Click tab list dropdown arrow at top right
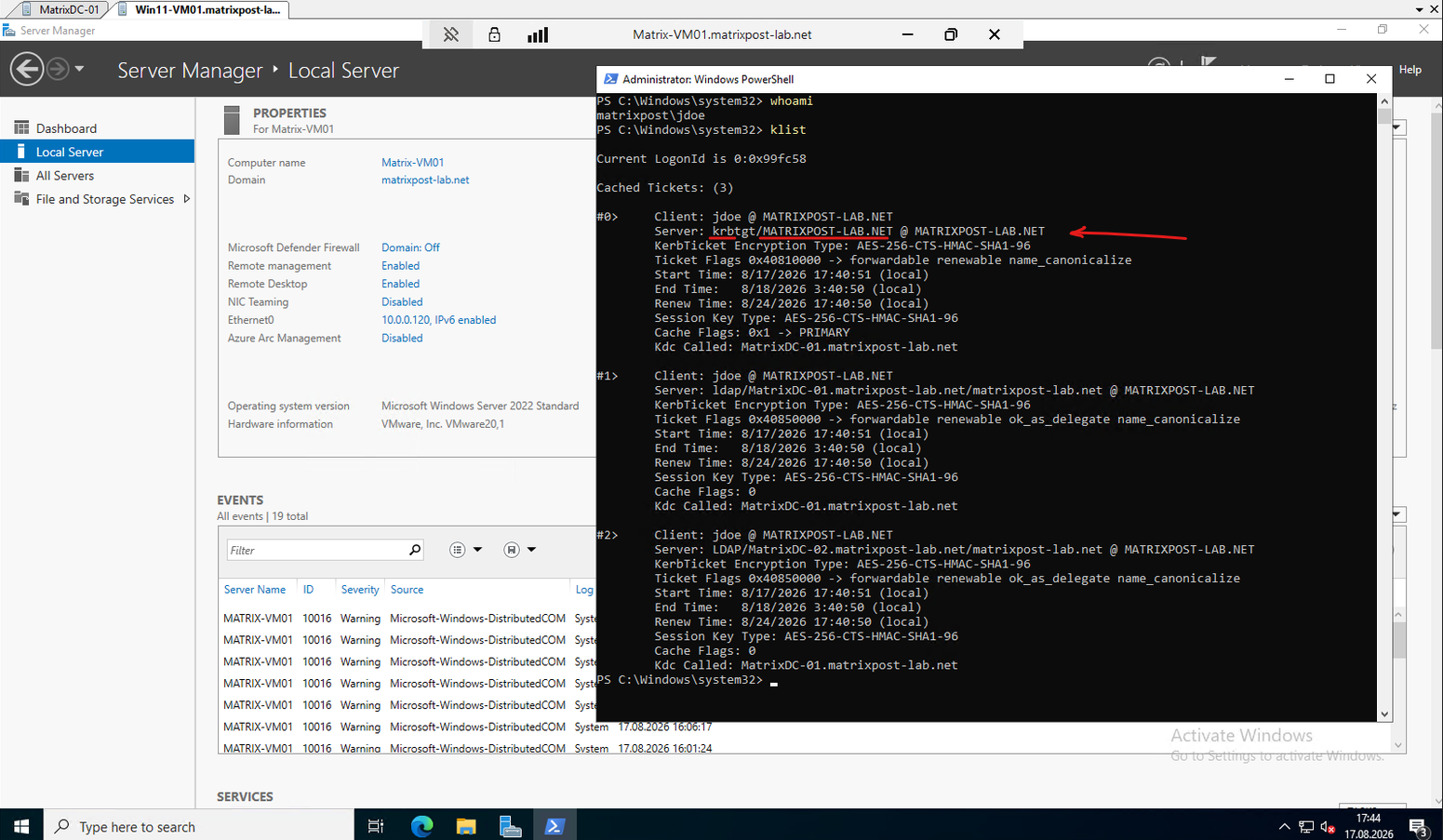This screenshot has width=1443, height=840. point(1420,9)
